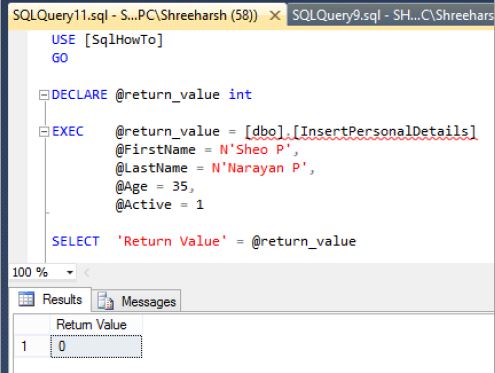Screen dimensions: 495x373
Task: Close the SQLQuery11.sql tab
Action: (275, 15)
